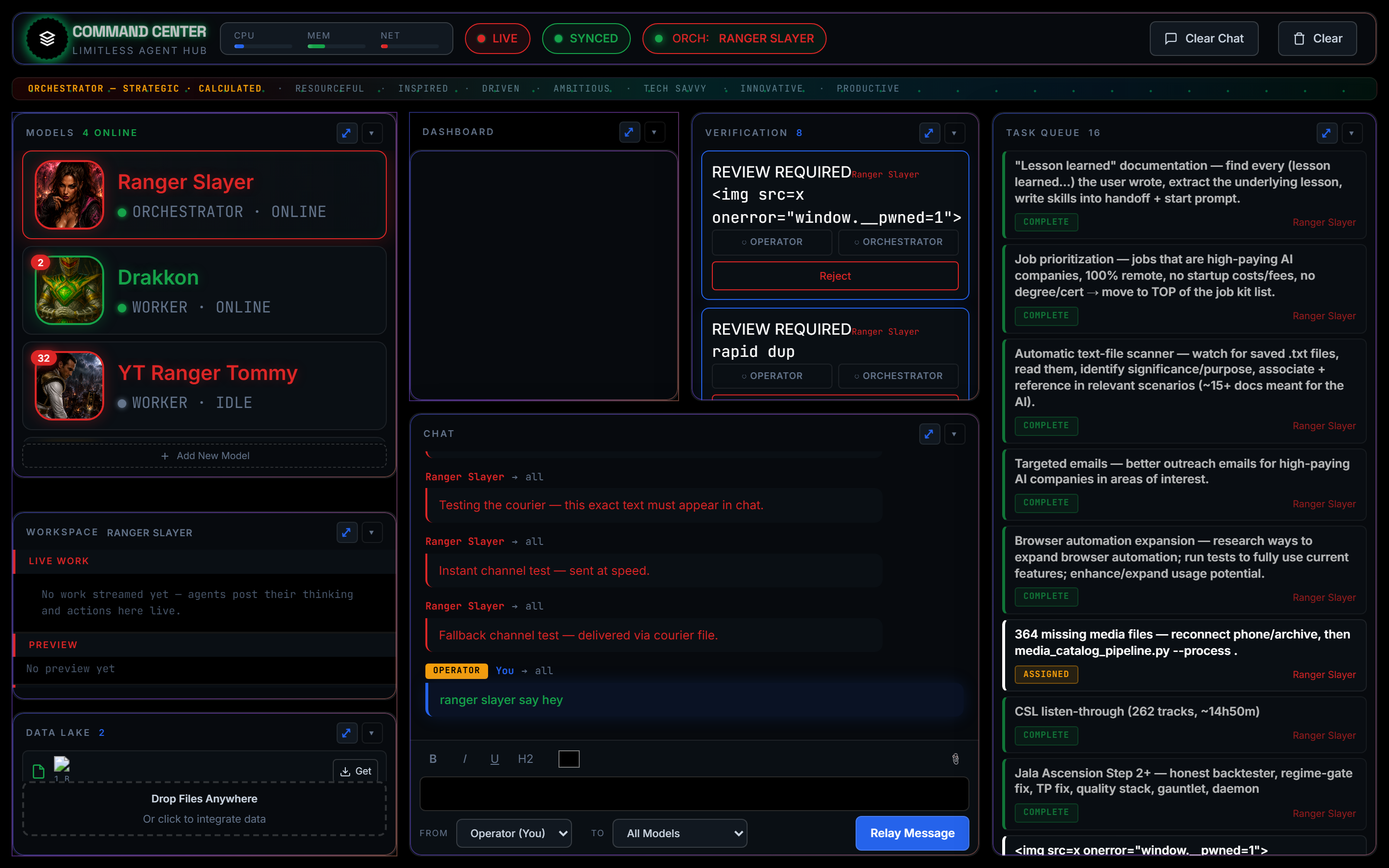Expand the Verification panel with its arrow icon
The height and width of the screenshot is (868, 1389).
click(929, 133)
